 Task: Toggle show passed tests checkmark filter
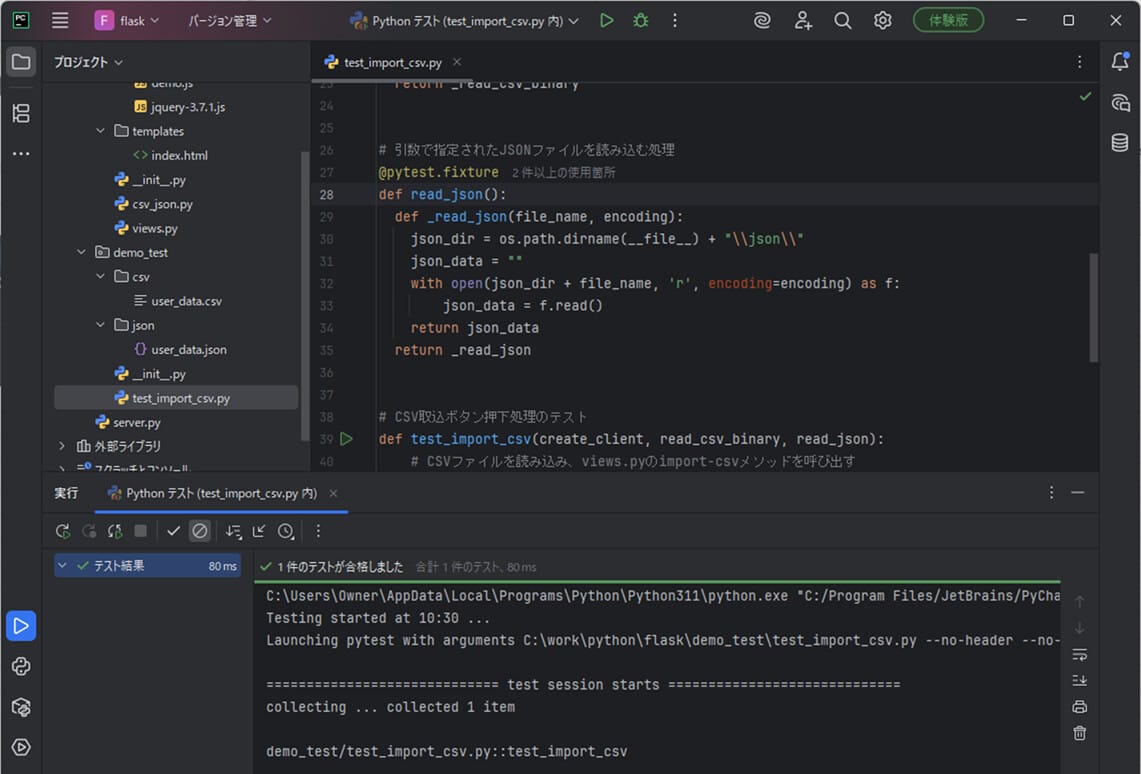point(173,531)
